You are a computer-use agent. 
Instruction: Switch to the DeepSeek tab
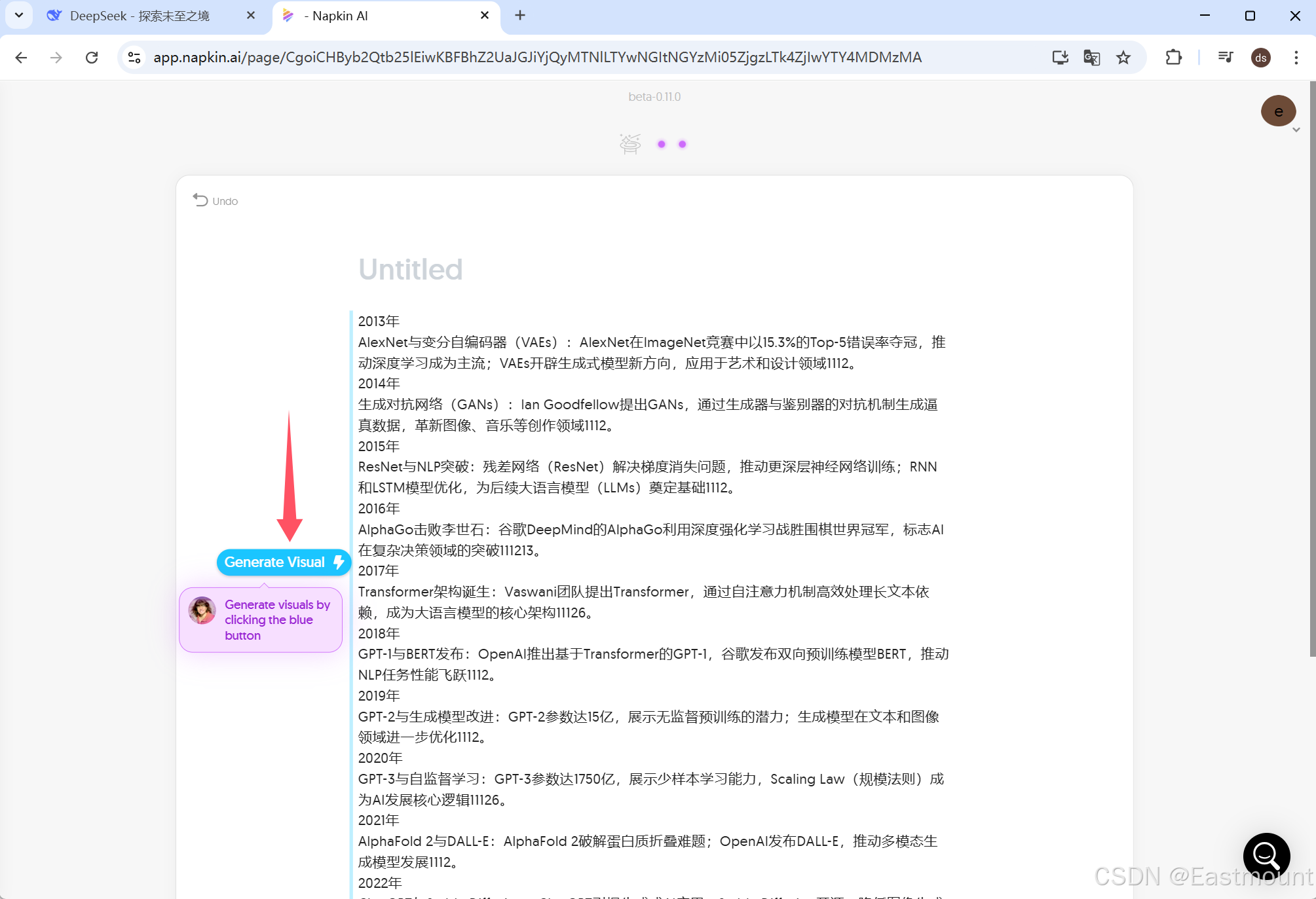pyautogui.click(x=139, y=16)
